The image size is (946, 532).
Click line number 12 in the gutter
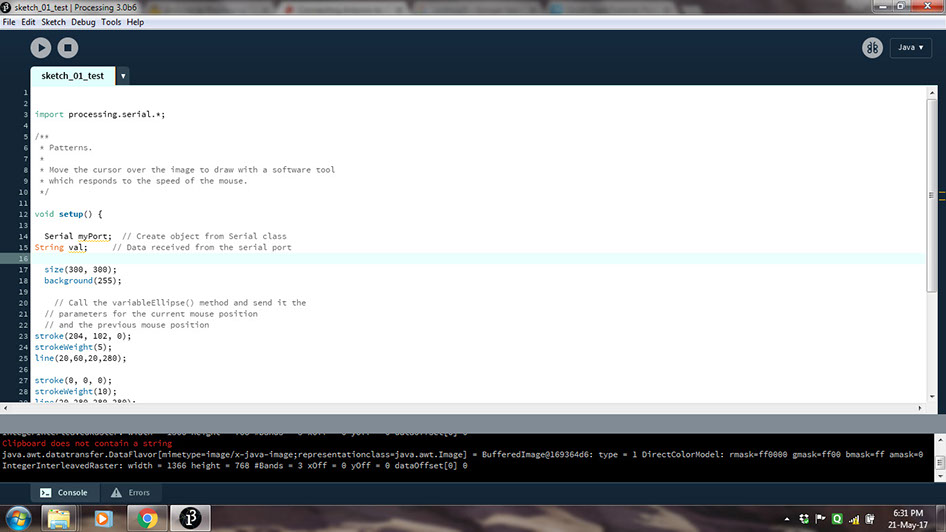point(24,214)
